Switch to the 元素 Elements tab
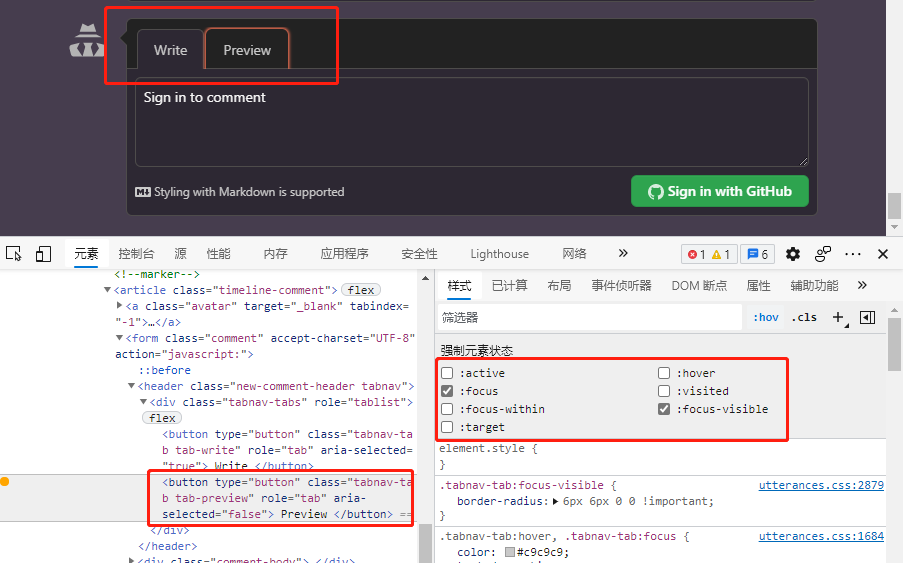Screen dimensions: 903x563 coord(86,254)
